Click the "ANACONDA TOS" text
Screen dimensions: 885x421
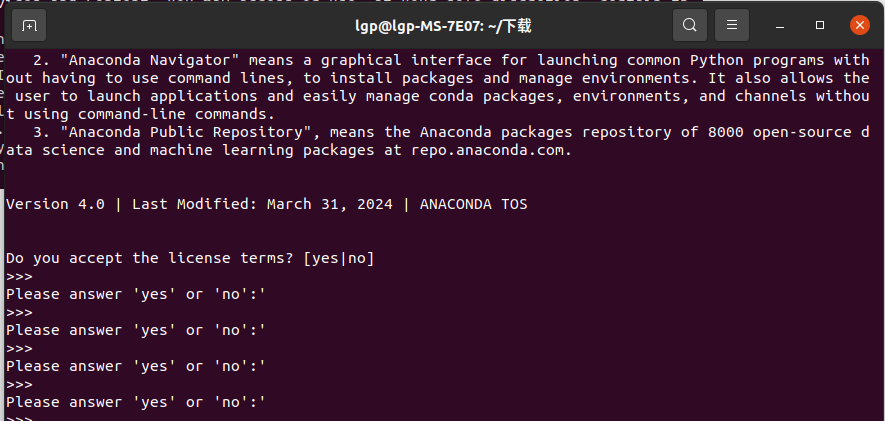[x=474, y=204]
